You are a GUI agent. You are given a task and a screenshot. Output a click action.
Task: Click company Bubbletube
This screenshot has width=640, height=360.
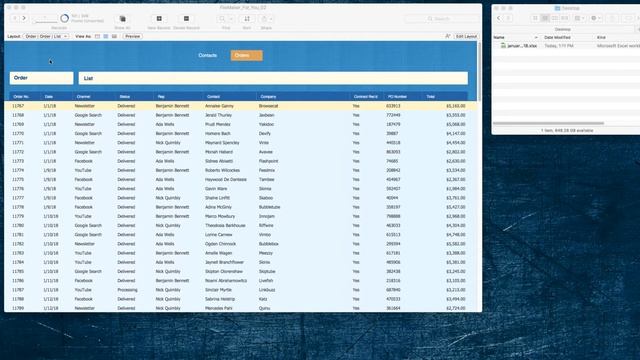269,207
